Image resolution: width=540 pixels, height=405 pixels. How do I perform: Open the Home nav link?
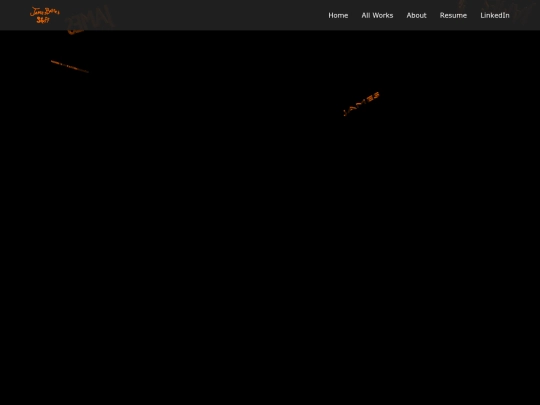338,15
